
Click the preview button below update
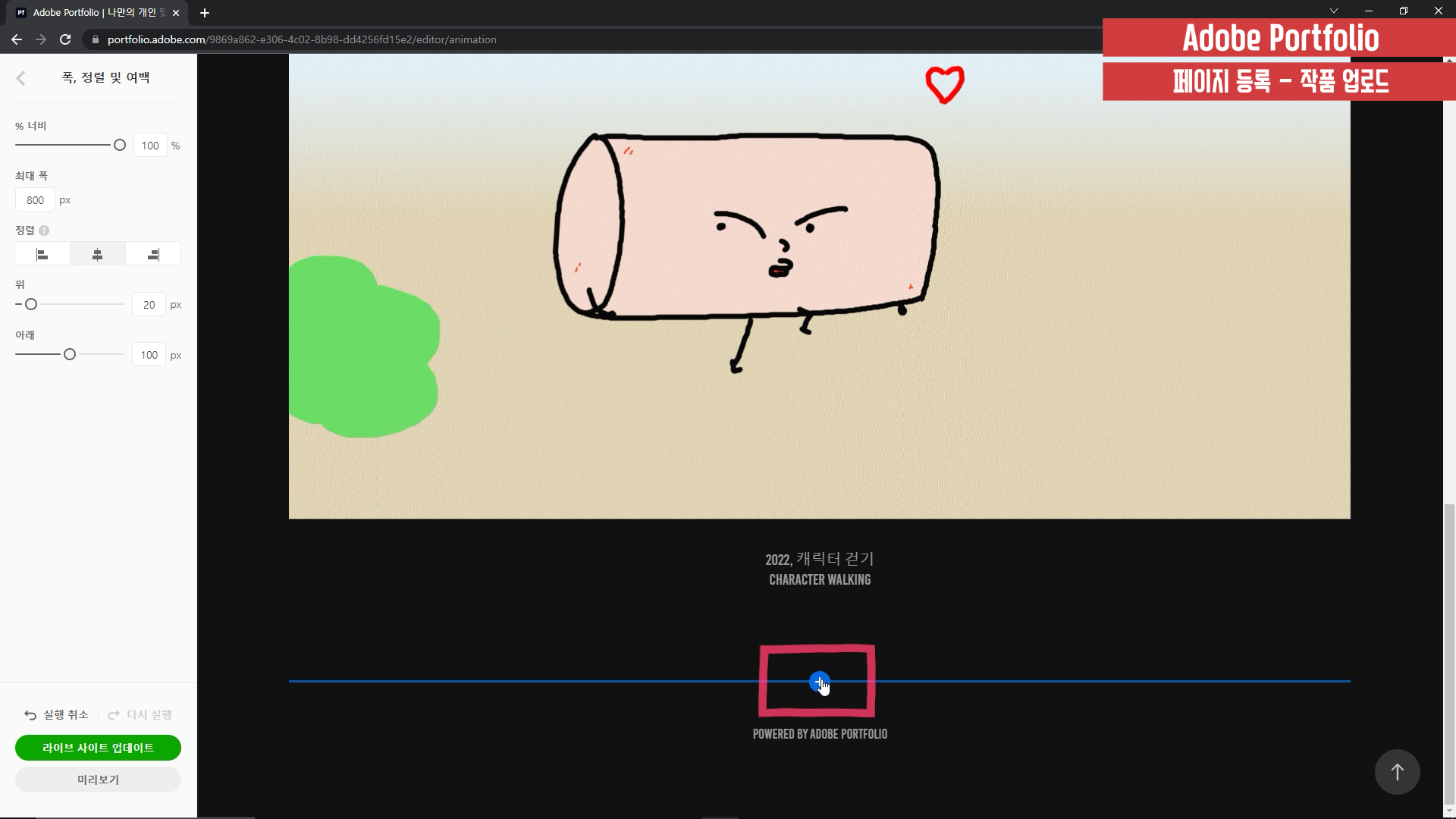point(98,780)
